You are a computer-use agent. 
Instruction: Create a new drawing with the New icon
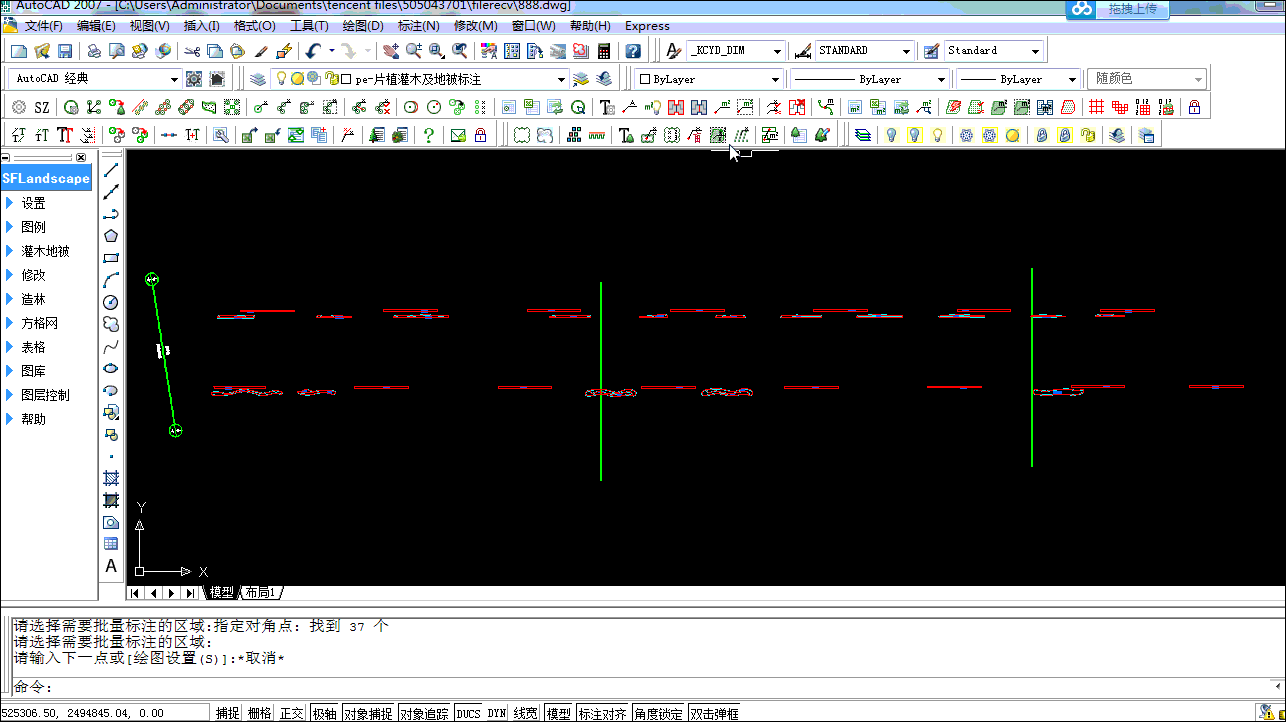(19, 51)
